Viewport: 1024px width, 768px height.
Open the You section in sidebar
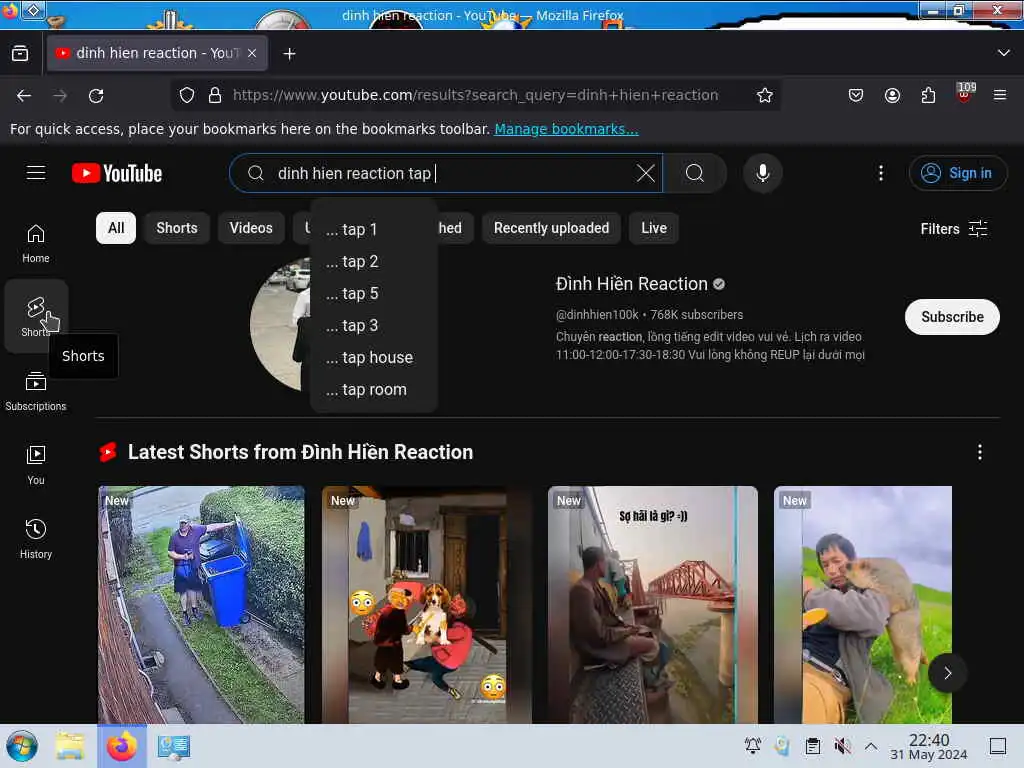pos(36,465)
